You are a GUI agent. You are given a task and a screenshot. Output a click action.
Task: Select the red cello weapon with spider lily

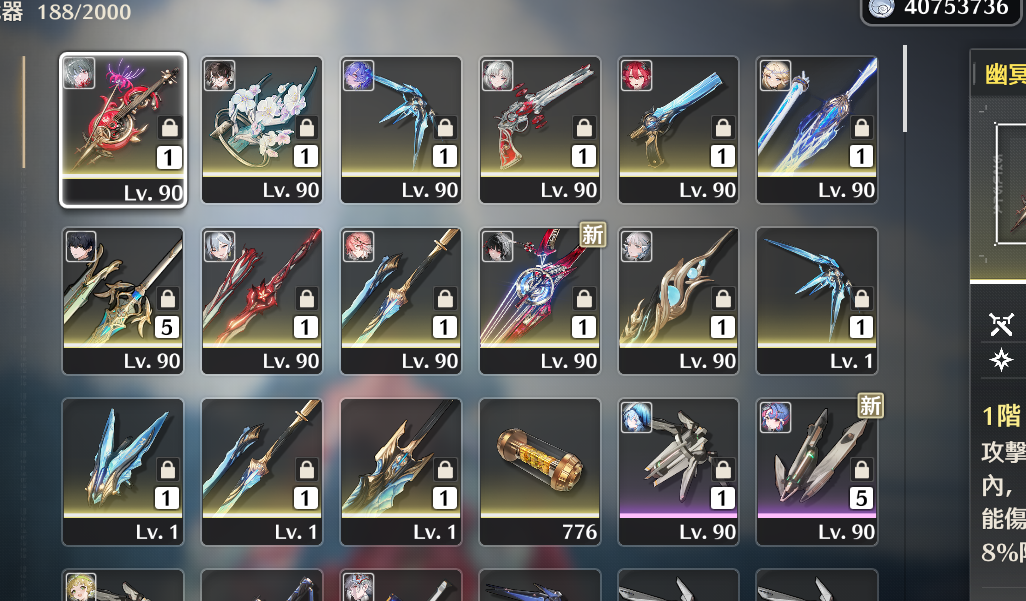pos(123,130)
